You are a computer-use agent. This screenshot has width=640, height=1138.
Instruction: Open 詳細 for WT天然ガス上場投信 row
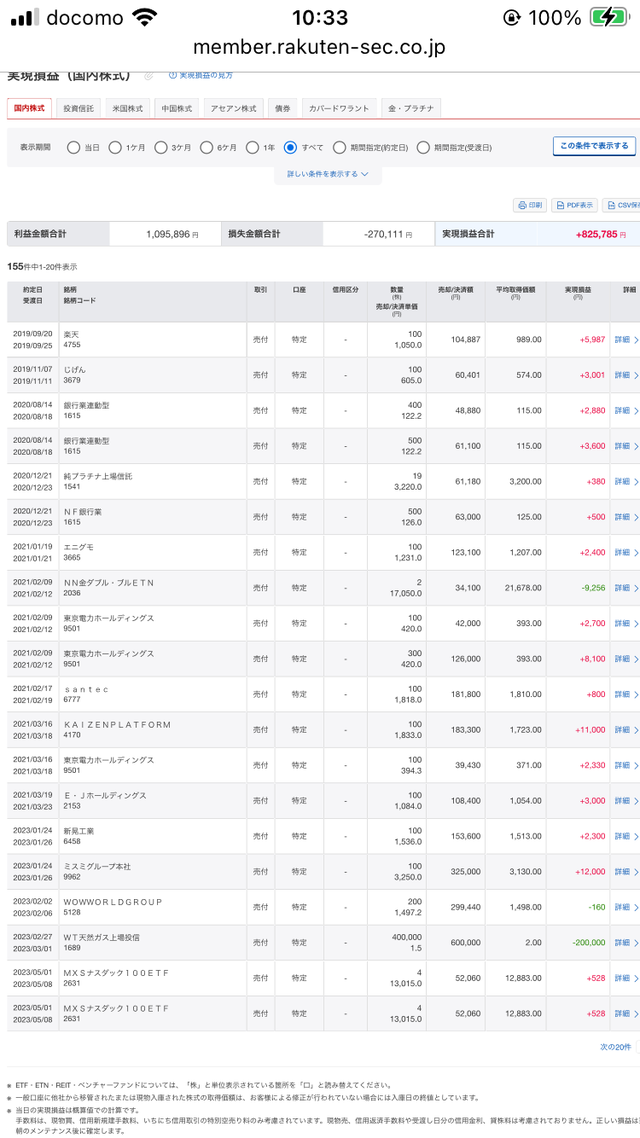(626, 943)
